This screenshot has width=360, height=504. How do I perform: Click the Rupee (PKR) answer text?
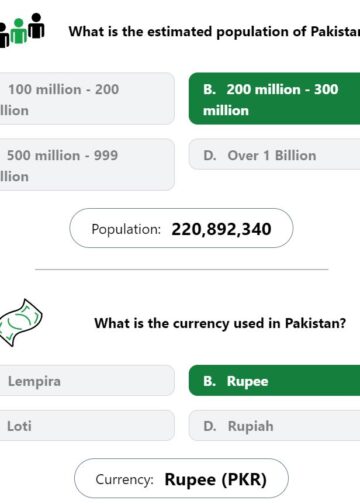216,480
